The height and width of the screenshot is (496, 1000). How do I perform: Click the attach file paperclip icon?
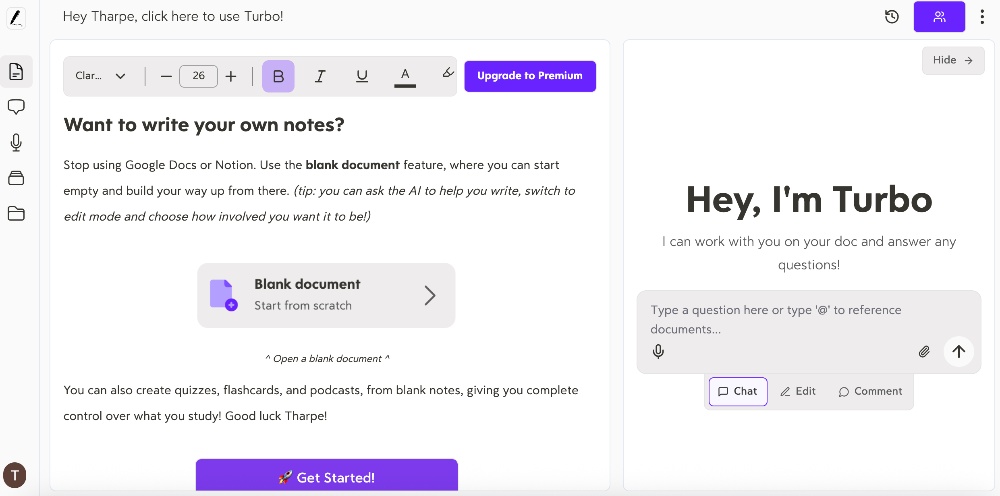(x=924, y=351)
